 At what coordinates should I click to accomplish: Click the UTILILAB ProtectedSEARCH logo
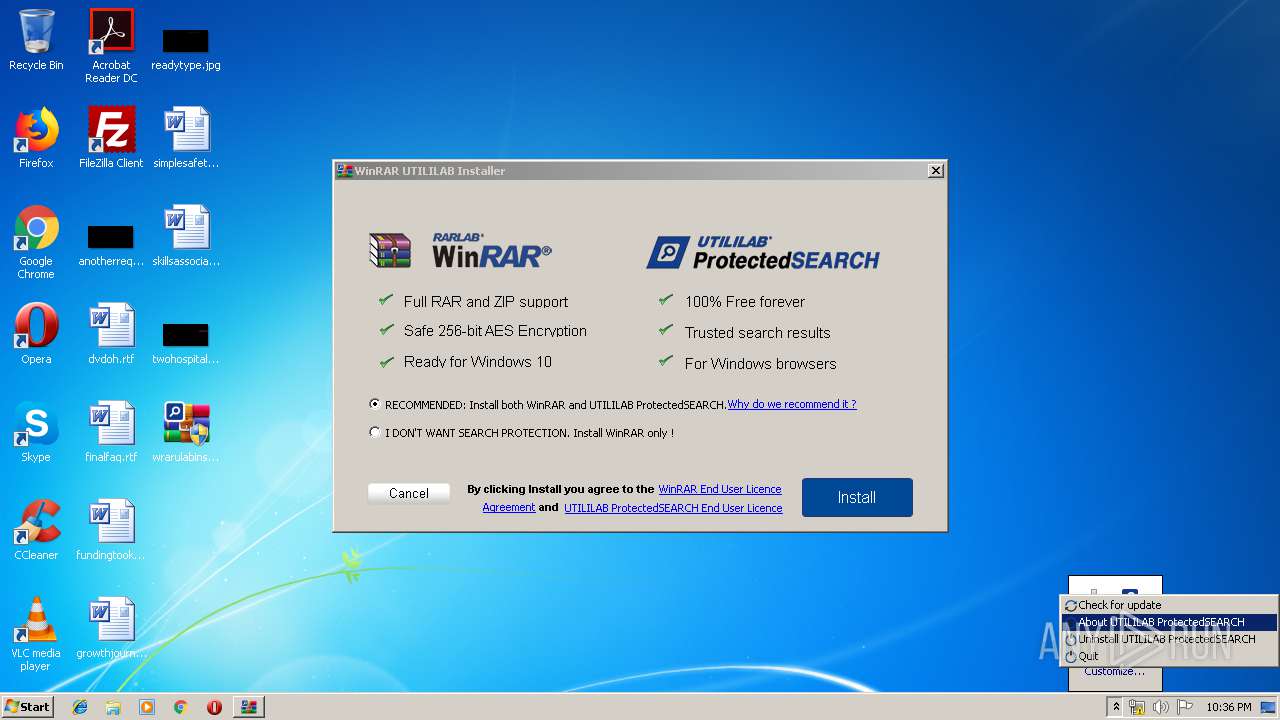coord(763,252)
